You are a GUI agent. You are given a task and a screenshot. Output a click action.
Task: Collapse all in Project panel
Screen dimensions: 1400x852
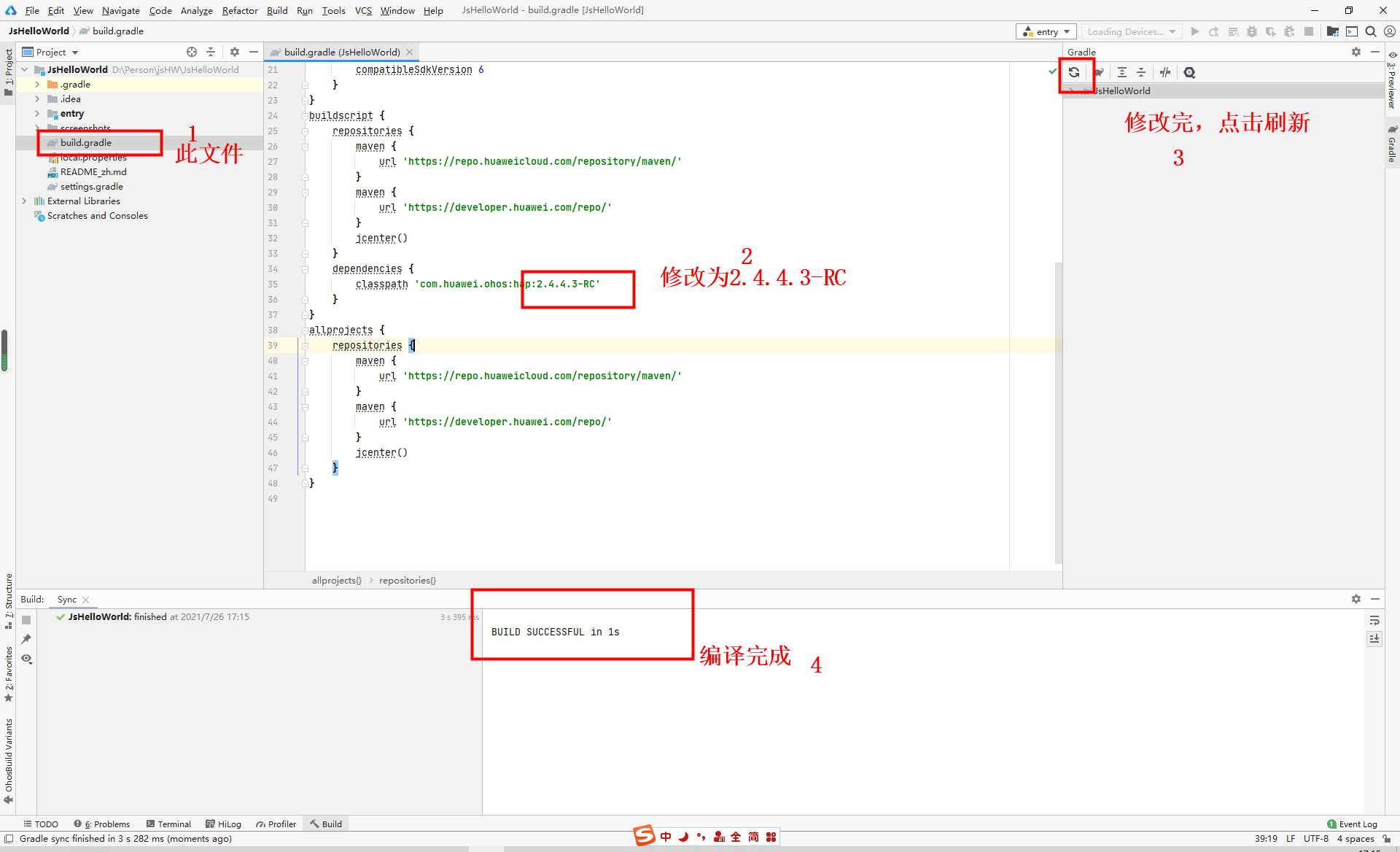(211, 52)
